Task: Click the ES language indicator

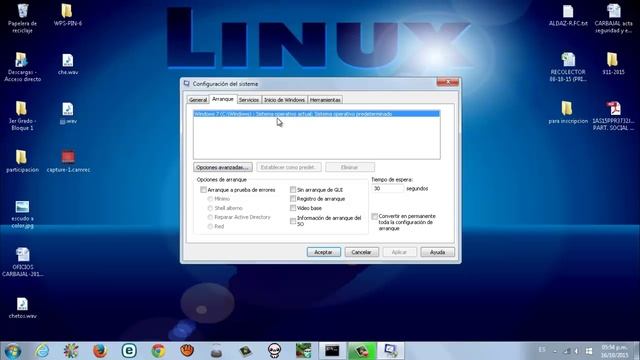Action: 542,350
